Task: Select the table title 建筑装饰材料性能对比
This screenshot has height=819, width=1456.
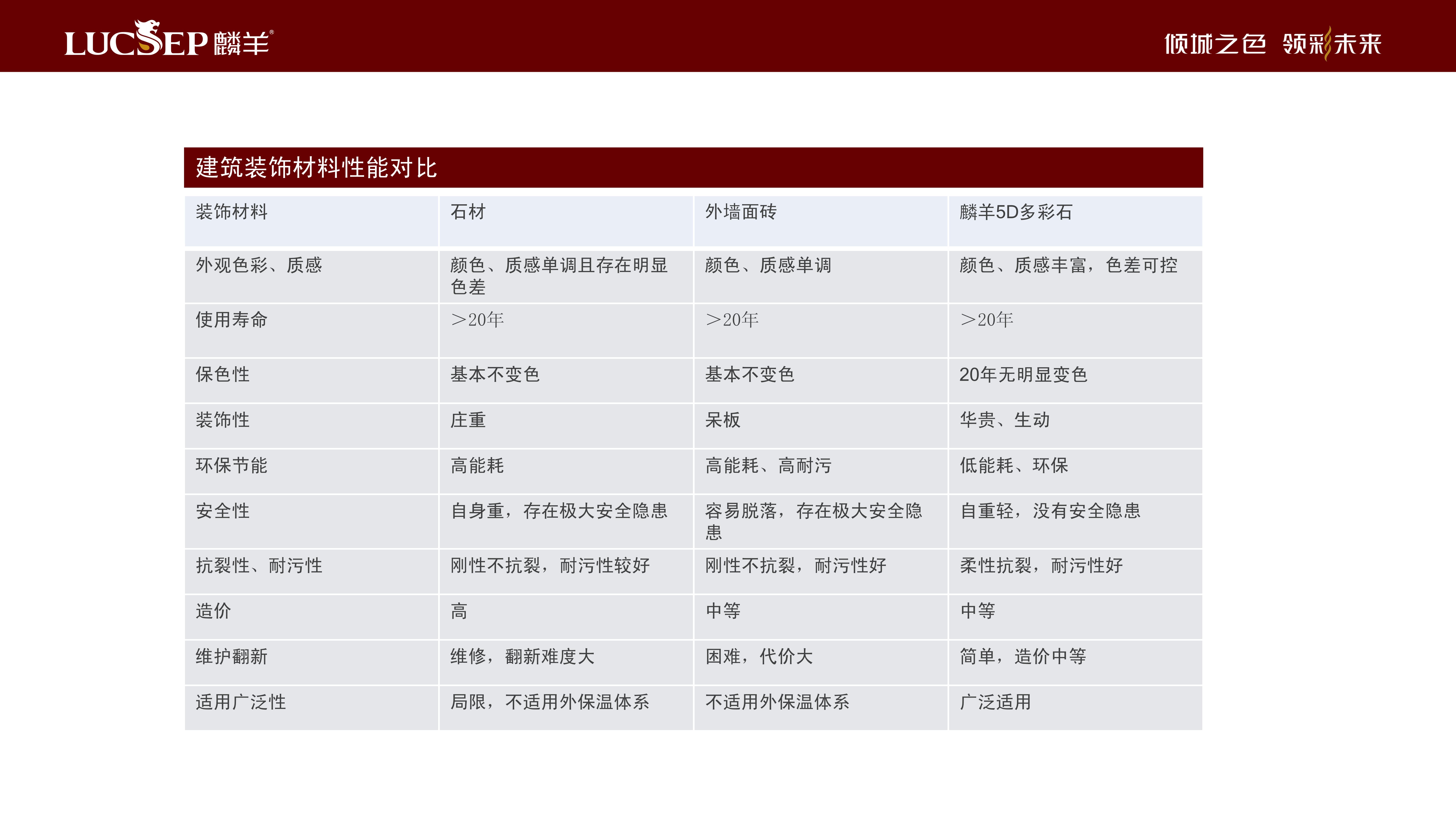Action: (x=316, y=168)
